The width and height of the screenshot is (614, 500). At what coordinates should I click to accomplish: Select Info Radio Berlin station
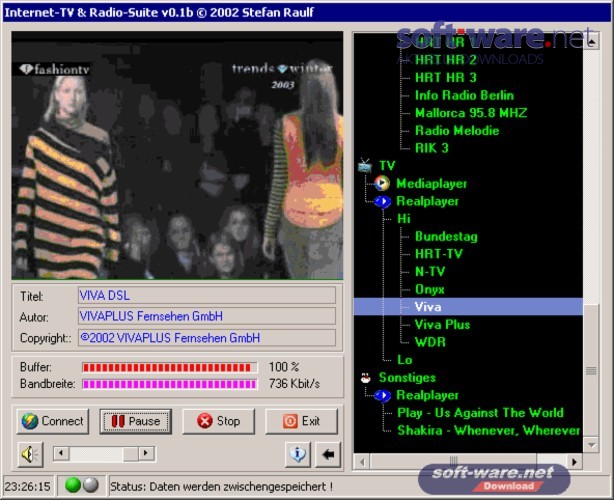[x=464, y=95]
